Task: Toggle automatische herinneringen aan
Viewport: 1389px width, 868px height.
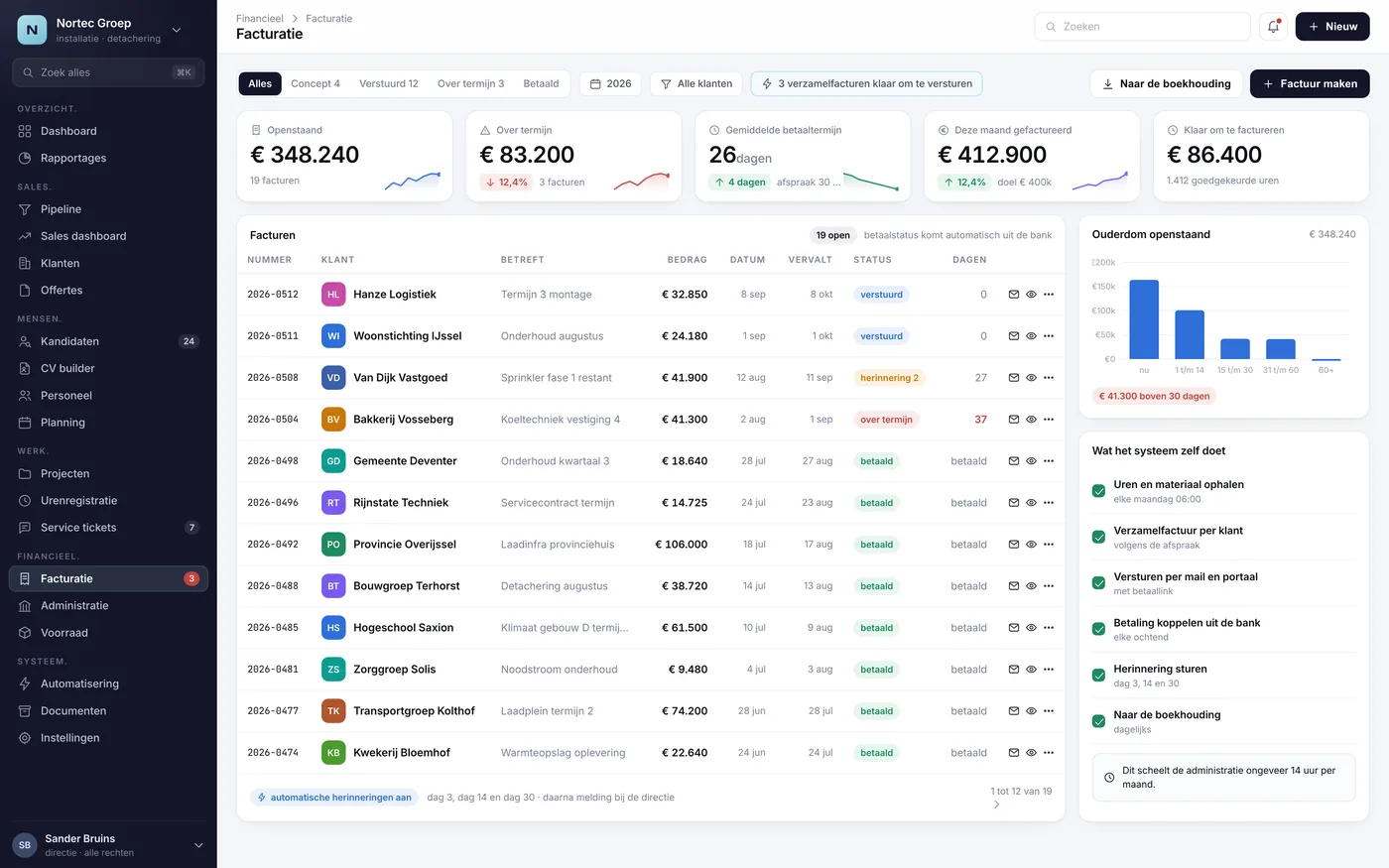Action: [x=334, y=798]
